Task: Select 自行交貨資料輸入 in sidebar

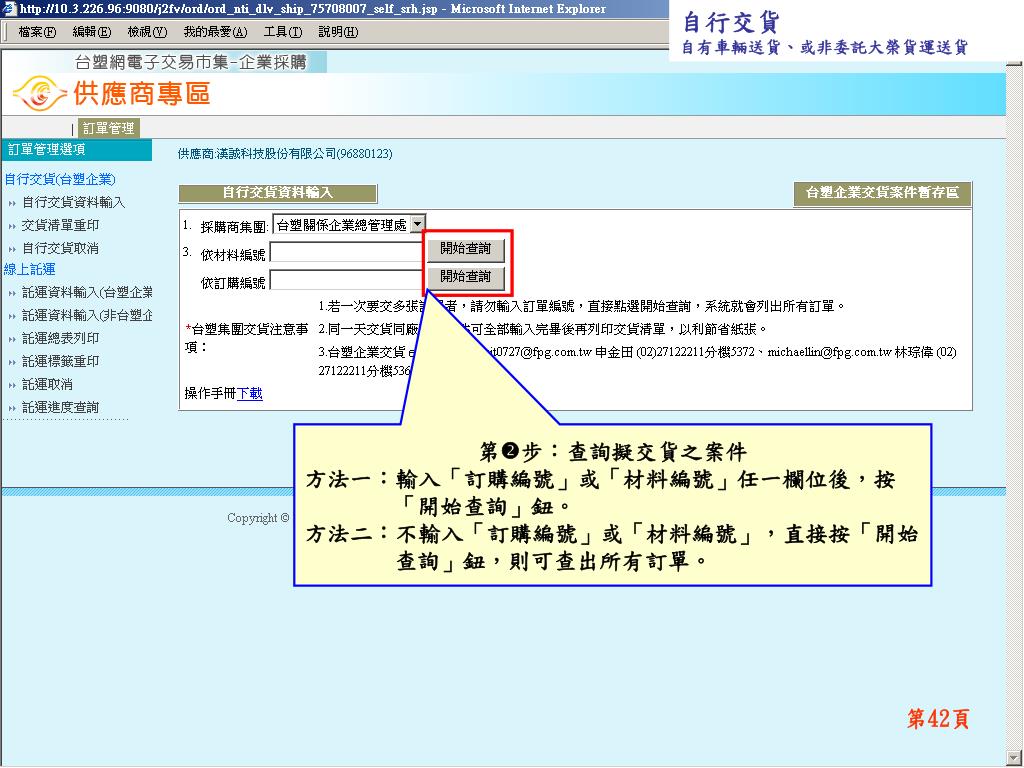Action: 73,202
